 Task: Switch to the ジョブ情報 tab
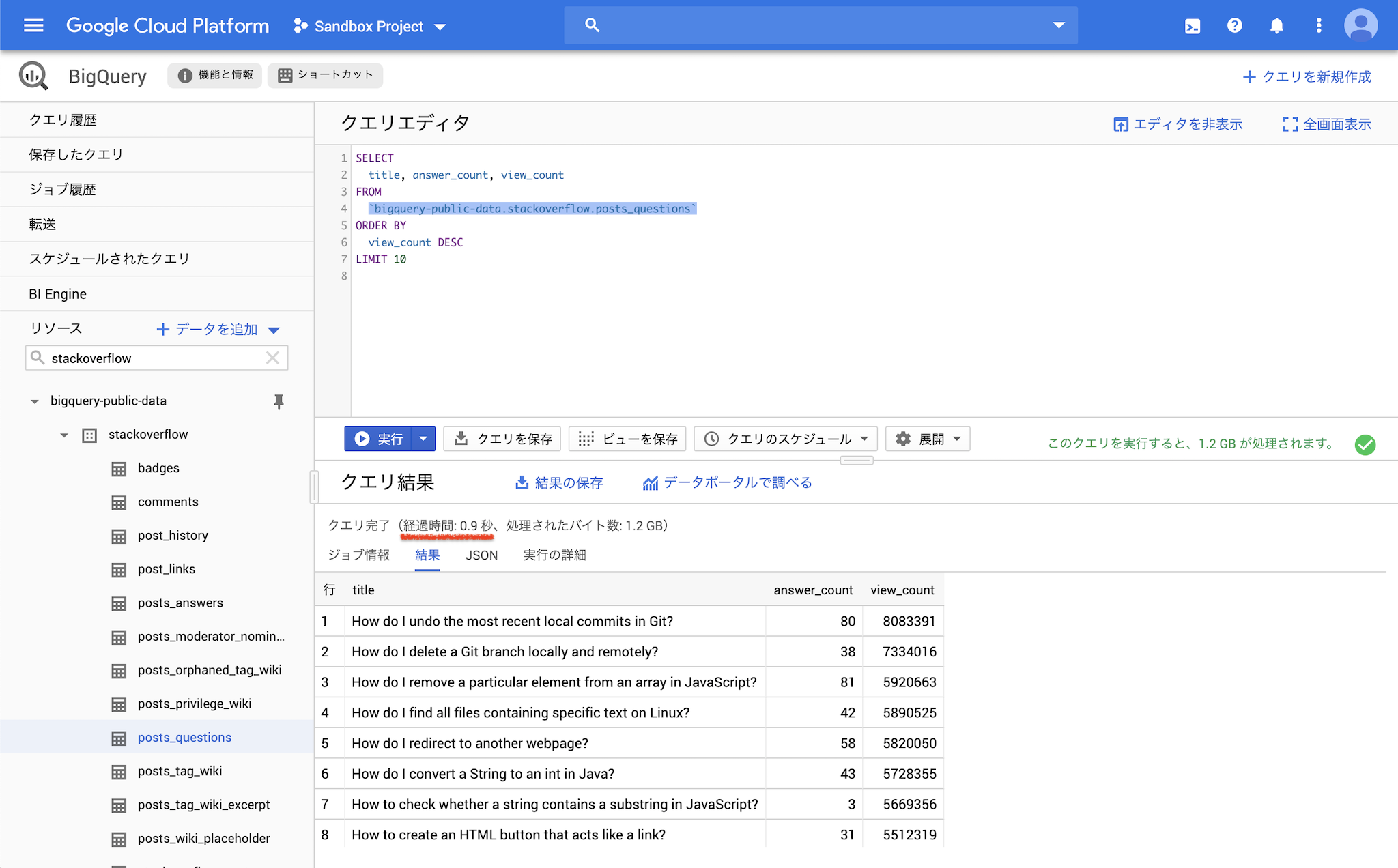pyautogui.click(x=358, y=555)
